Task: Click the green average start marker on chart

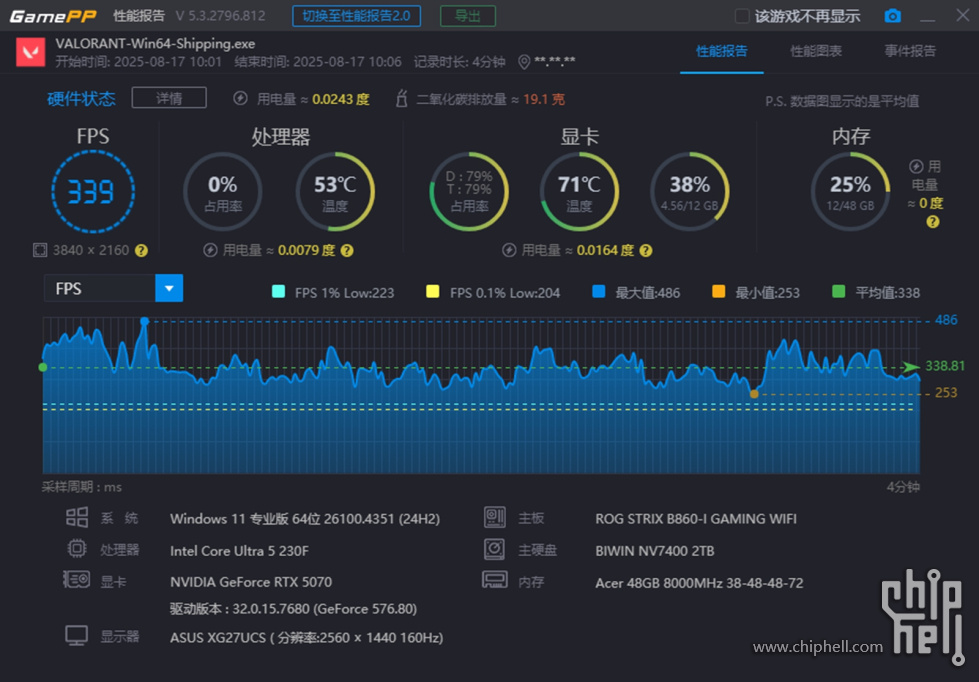Action: click(x=43, y=367)
